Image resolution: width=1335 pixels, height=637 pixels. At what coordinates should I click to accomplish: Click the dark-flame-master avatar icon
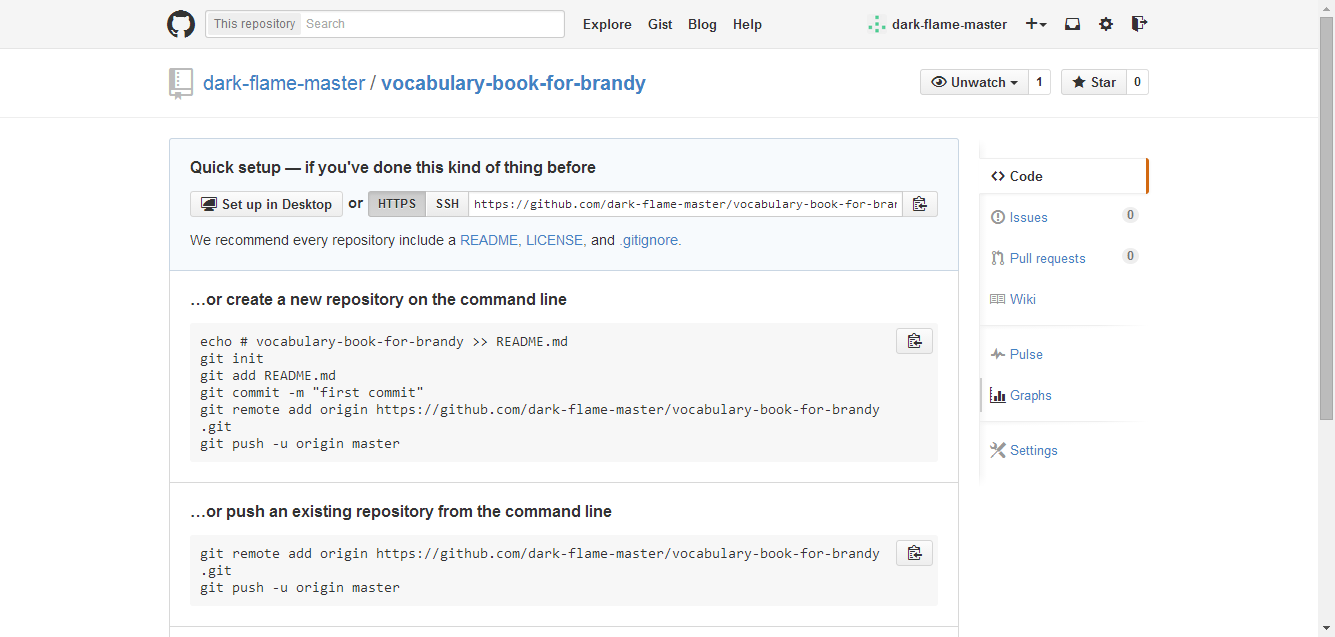click(877, 24)
